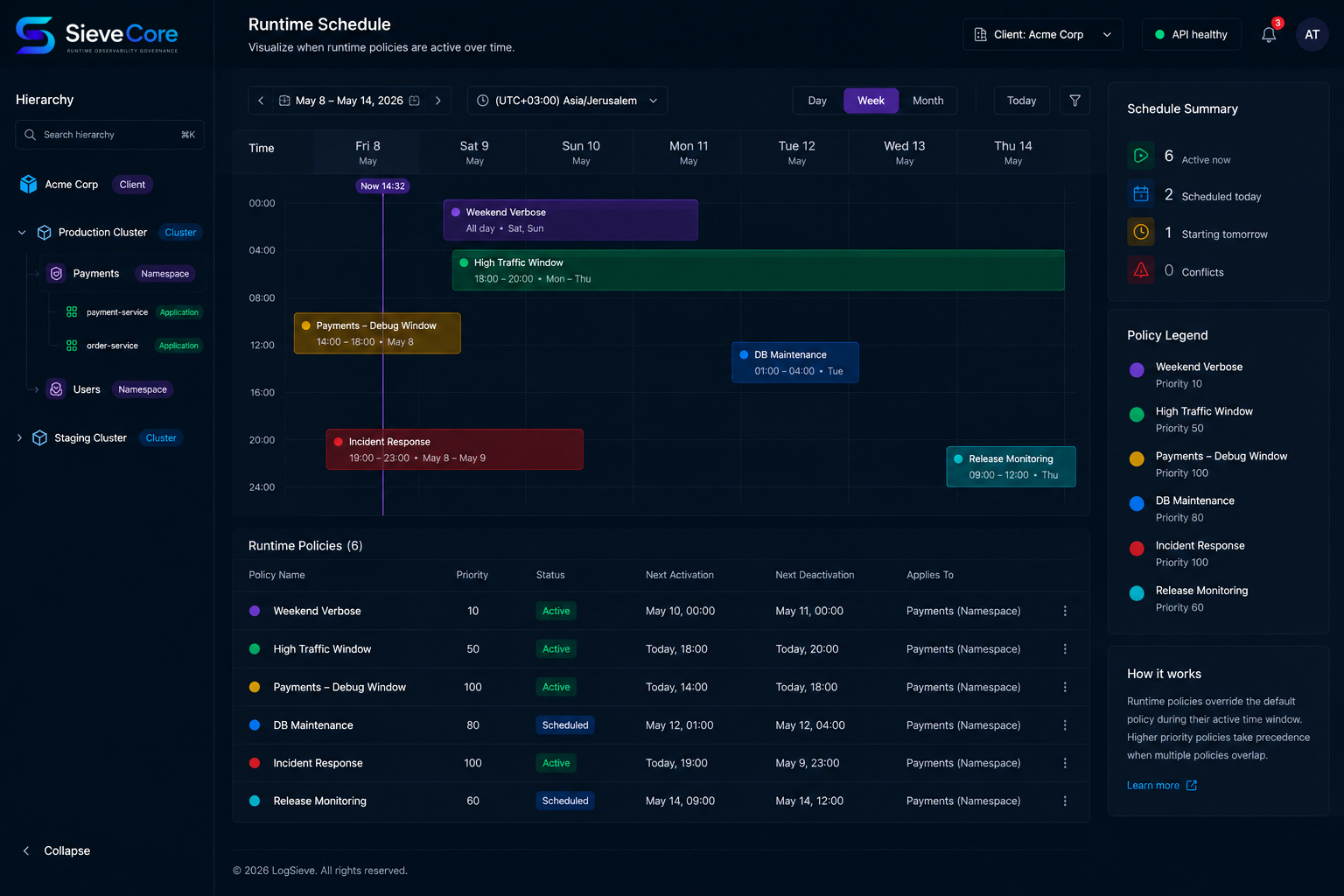
Task: Click the Release Monitoring policy name
Action: point(319,801)
